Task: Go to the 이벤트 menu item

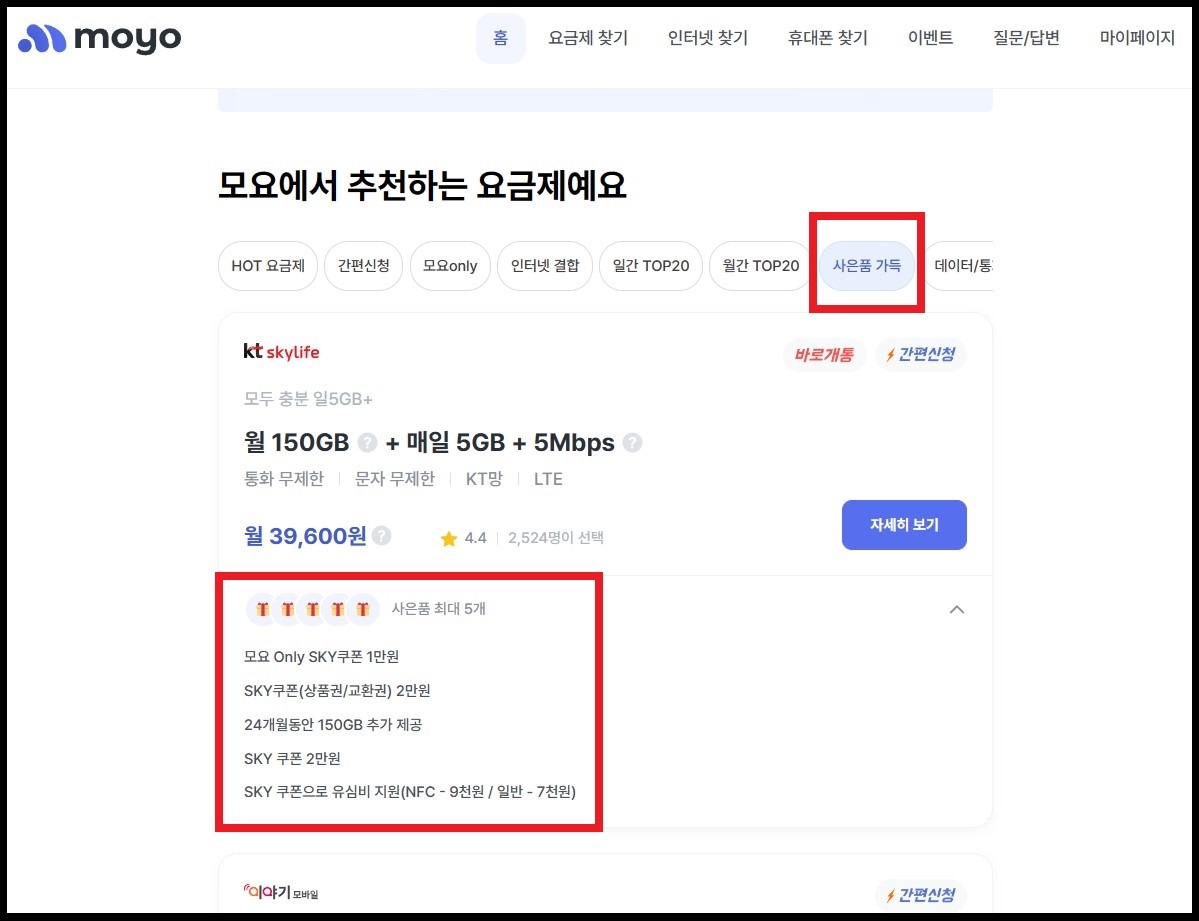Action: [x=929, y=38]
